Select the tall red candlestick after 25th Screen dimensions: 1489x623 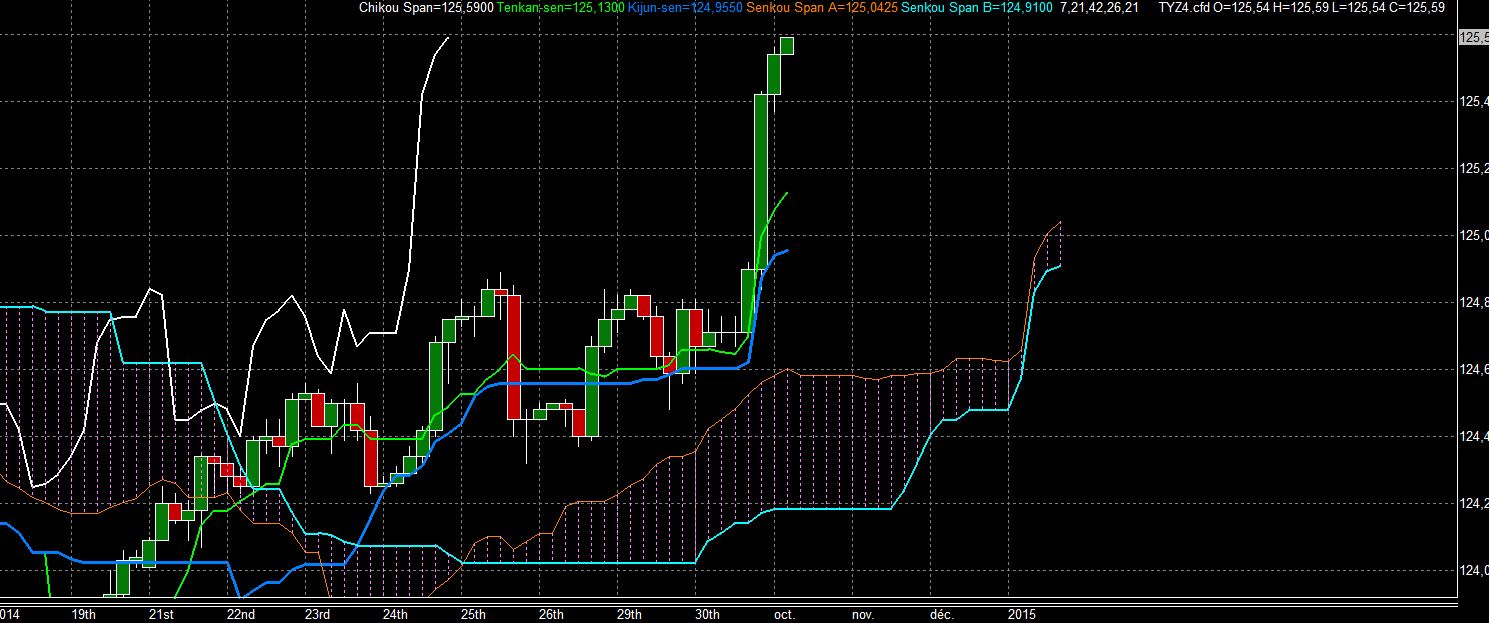pos(513,355)
